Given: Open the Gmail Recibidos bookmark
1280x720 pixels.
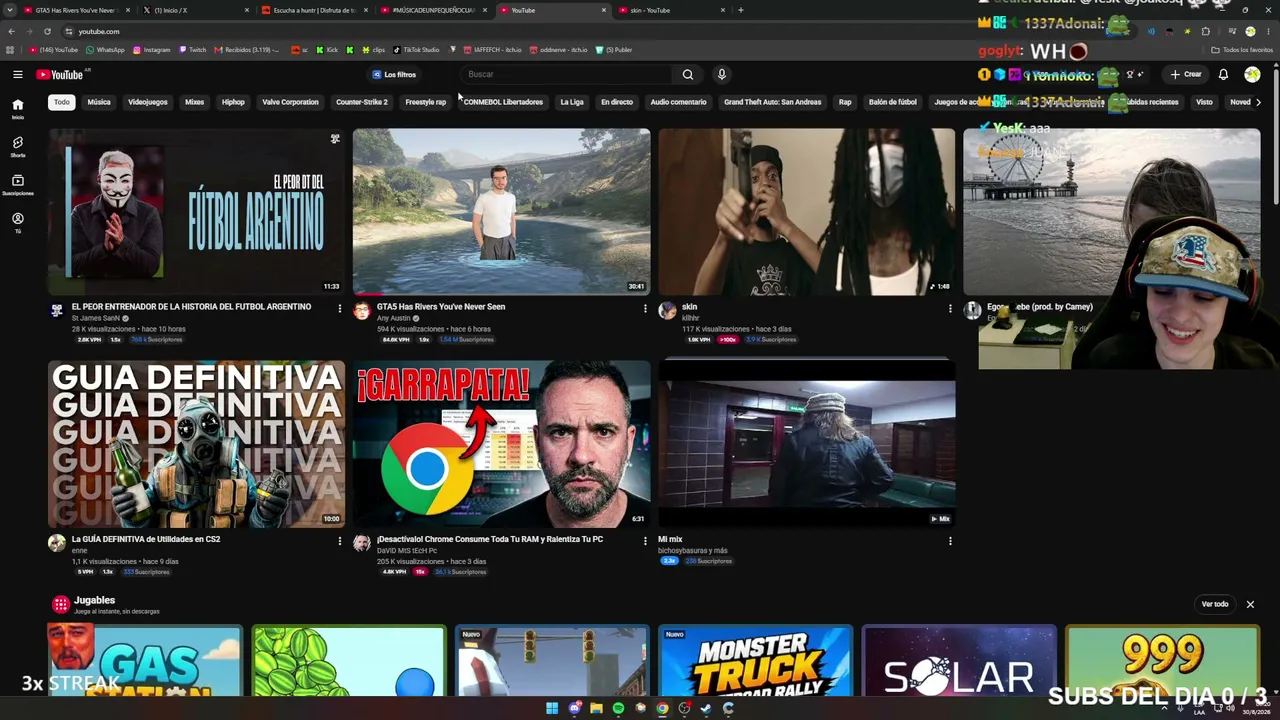Looking at the screenshot, I should 246,50.
